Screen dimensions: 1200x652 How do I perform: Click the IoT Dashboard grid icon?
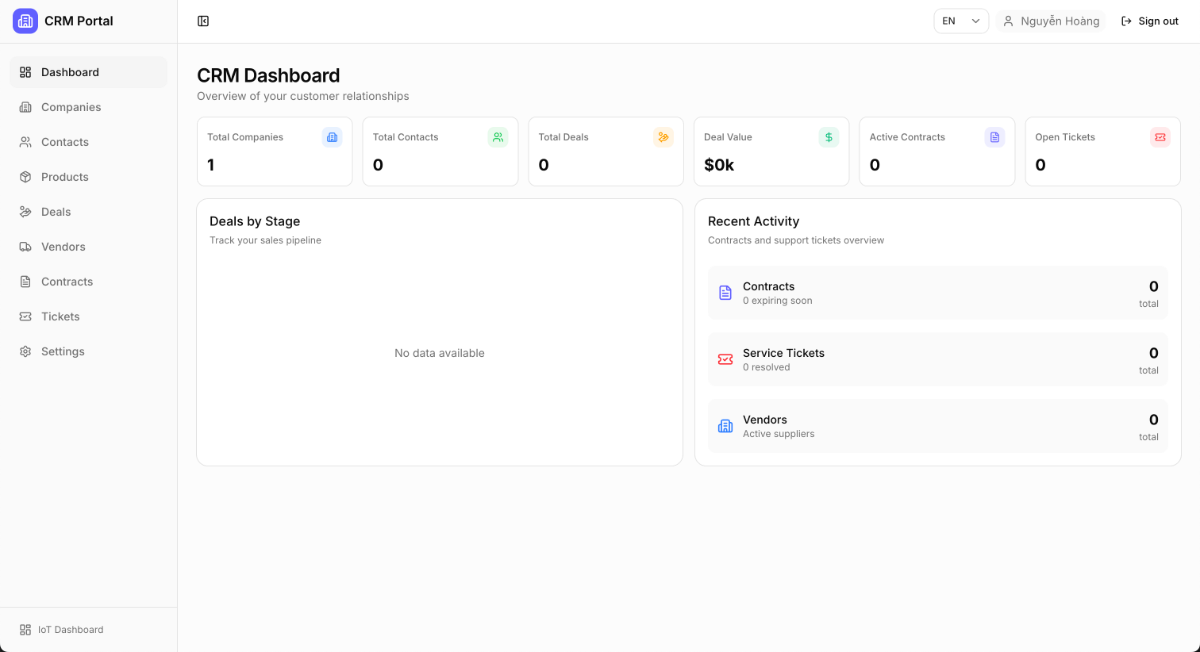[26, 630]
